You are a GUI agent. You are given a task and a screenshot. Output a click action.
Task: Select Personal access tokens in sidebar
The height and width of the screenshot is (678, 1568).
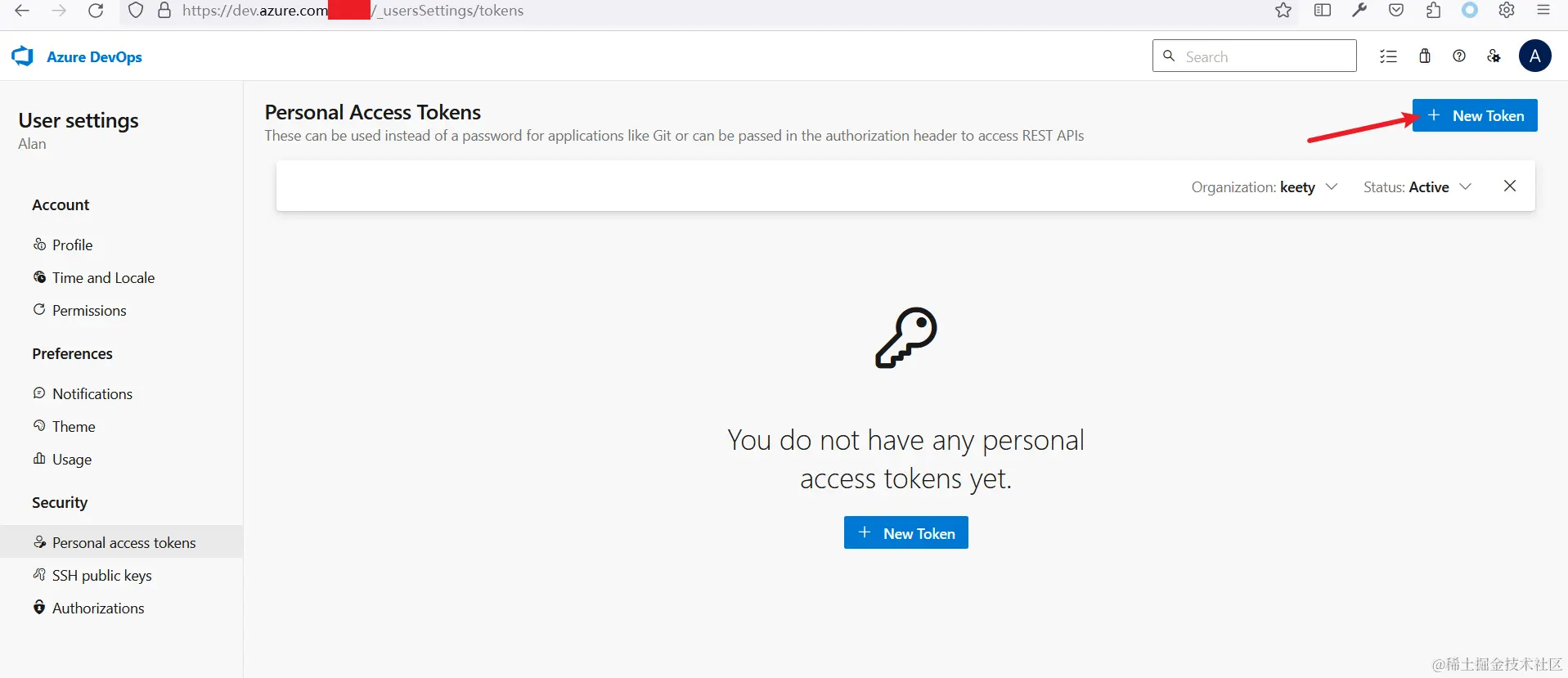pyautogui.click(x=121, y=542)
